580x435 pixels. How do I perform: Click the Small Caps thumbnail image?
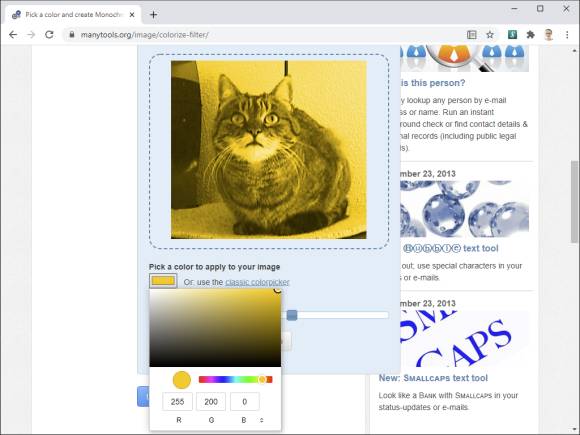pos(465,339)
